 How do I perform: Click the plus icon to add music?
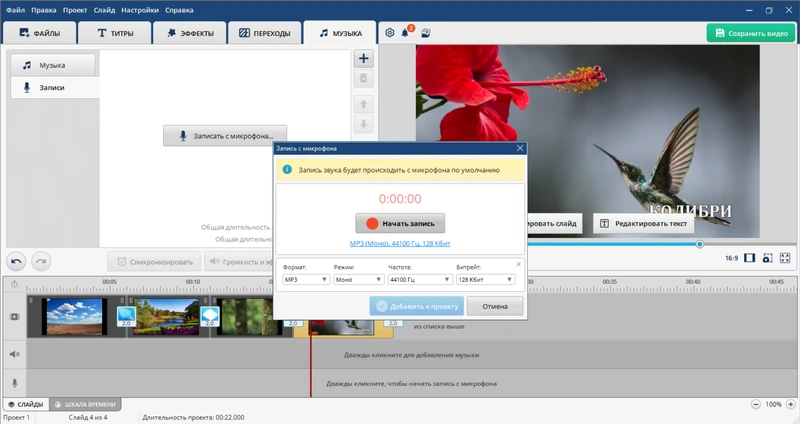[x=364, y=59]
